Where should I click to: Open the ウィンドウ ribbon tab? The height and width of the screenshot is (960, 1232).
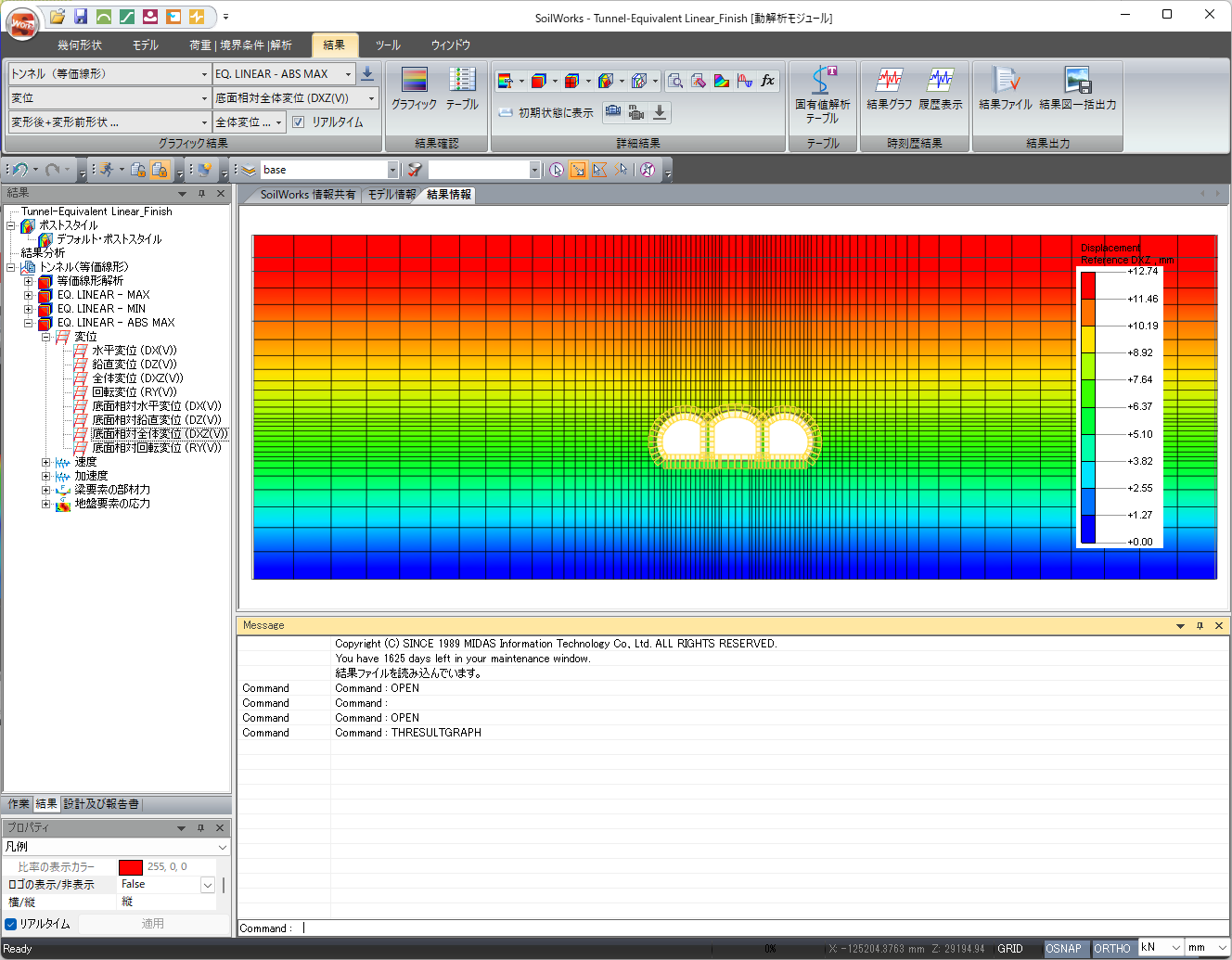coord(451,45)
